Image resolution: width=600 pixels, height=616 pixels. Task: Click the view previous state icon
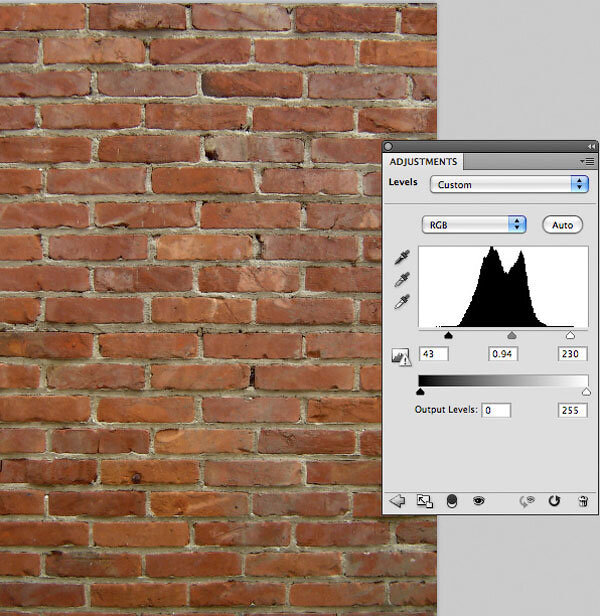(527, 501)
